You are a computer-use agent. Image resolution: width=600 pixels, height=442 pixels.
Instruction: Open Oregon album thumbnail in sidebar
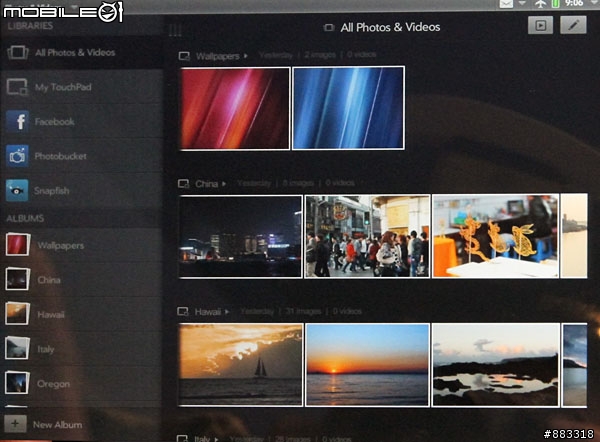pyautogui.click(x=18, y=382)
